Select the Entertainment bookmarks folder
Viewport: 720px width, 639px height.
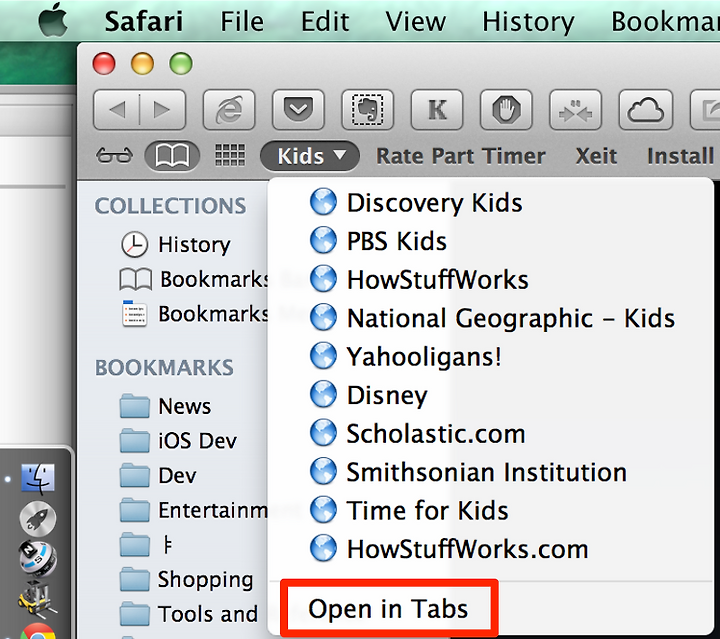click(194, 510)
